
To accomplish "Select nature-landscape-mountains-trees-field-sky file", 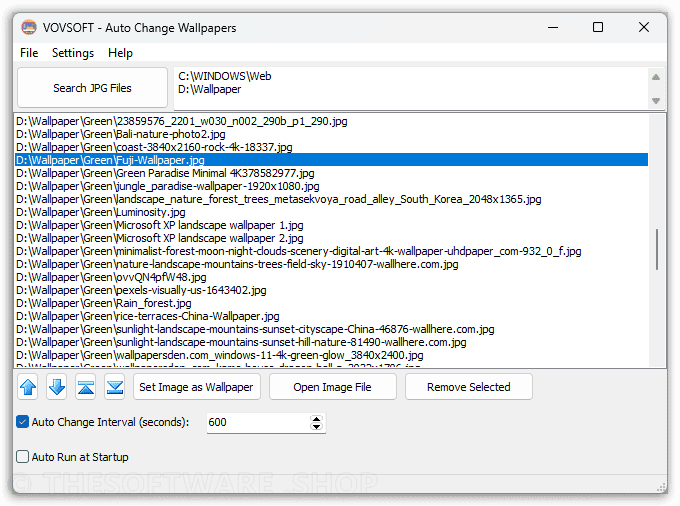I will 332,264.
